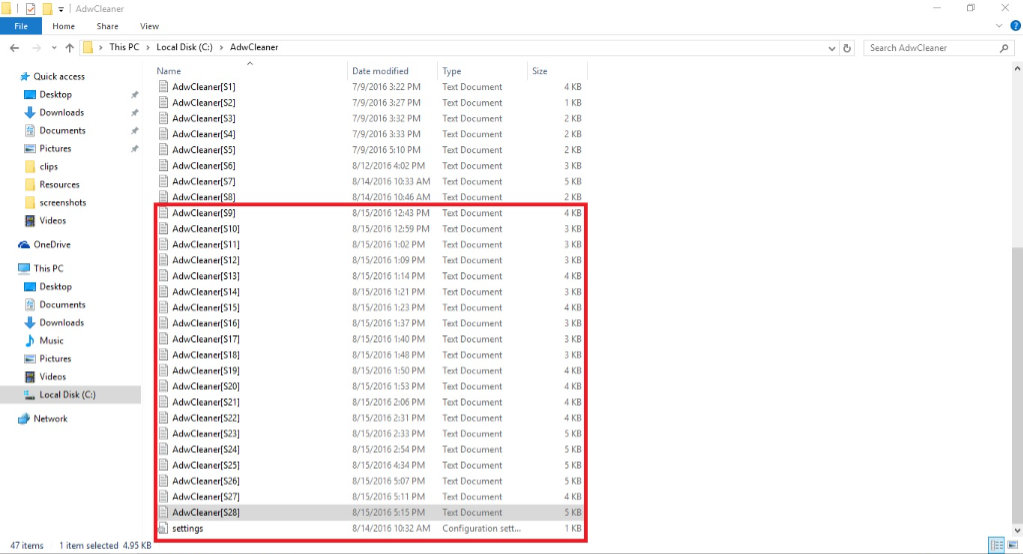Switch to the View ribbon tab
Screen dimensions: 1023x554
pos(149,26)
